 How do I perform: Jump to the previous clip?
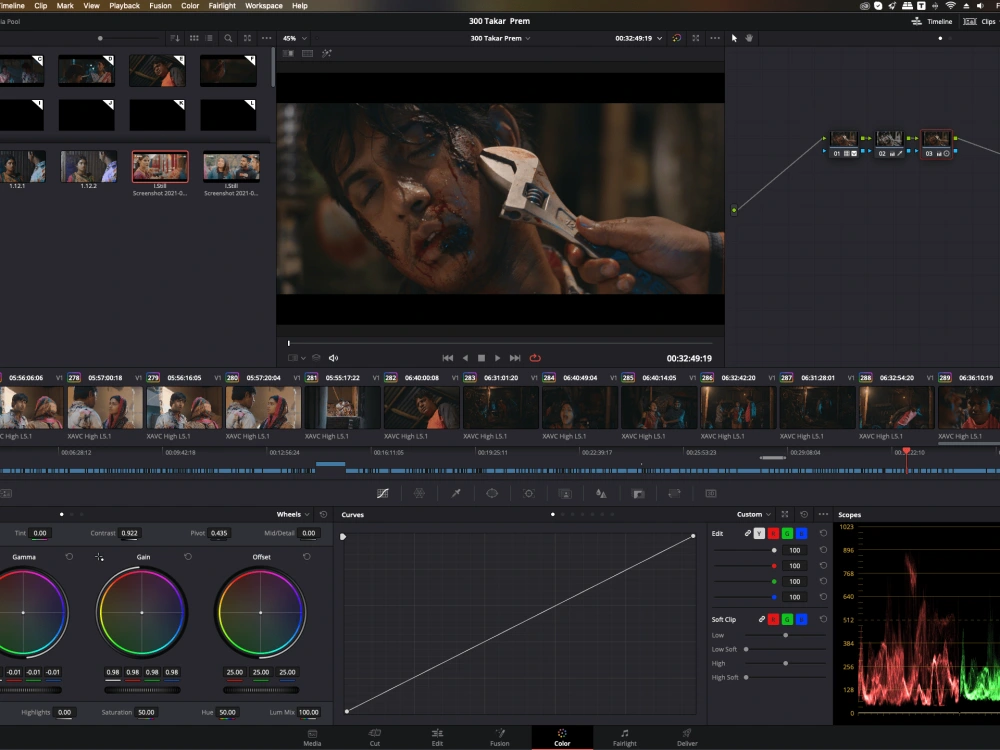click(448, 358)
